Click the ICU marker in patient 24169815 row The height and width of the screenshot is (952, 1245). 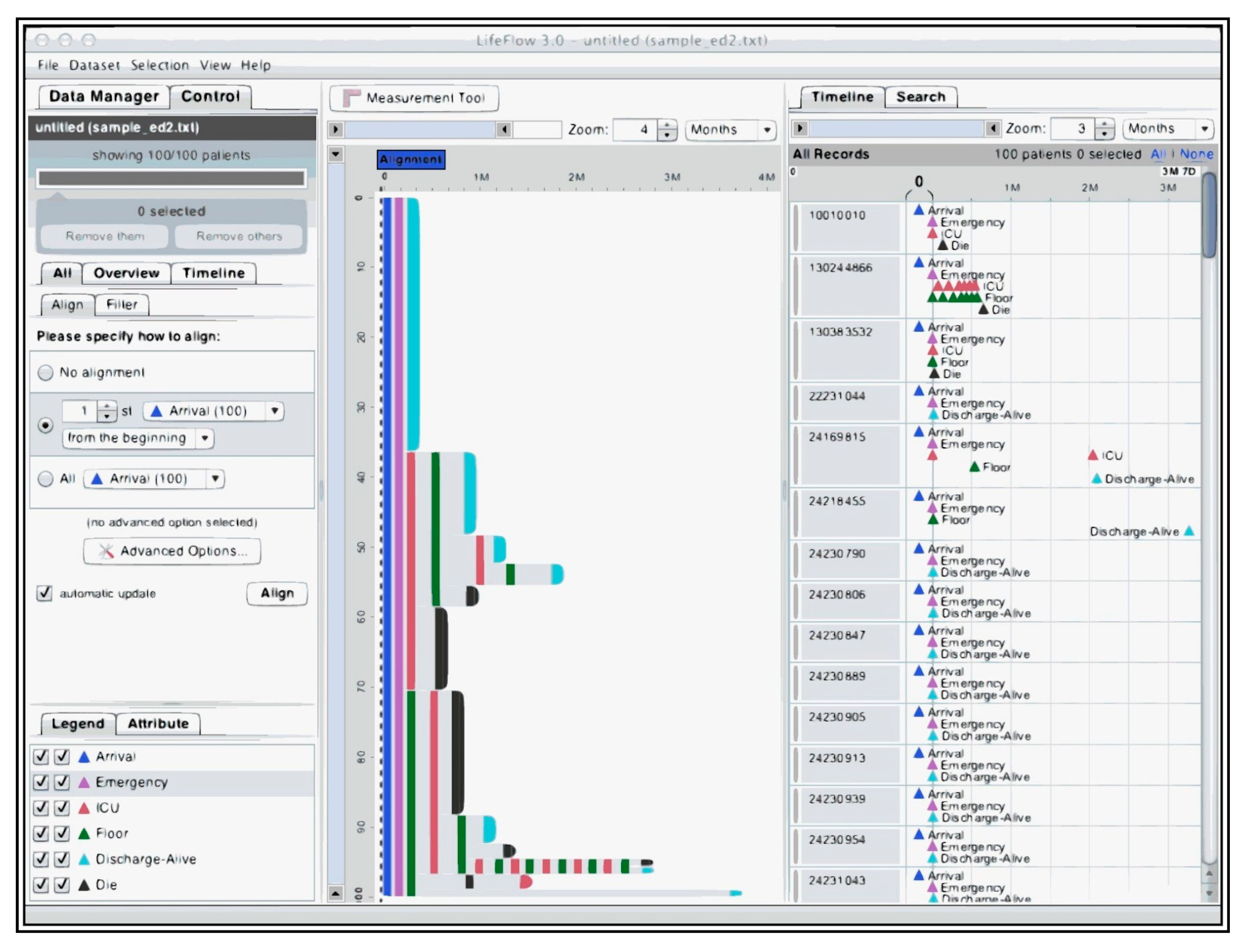pos(1093,455)
